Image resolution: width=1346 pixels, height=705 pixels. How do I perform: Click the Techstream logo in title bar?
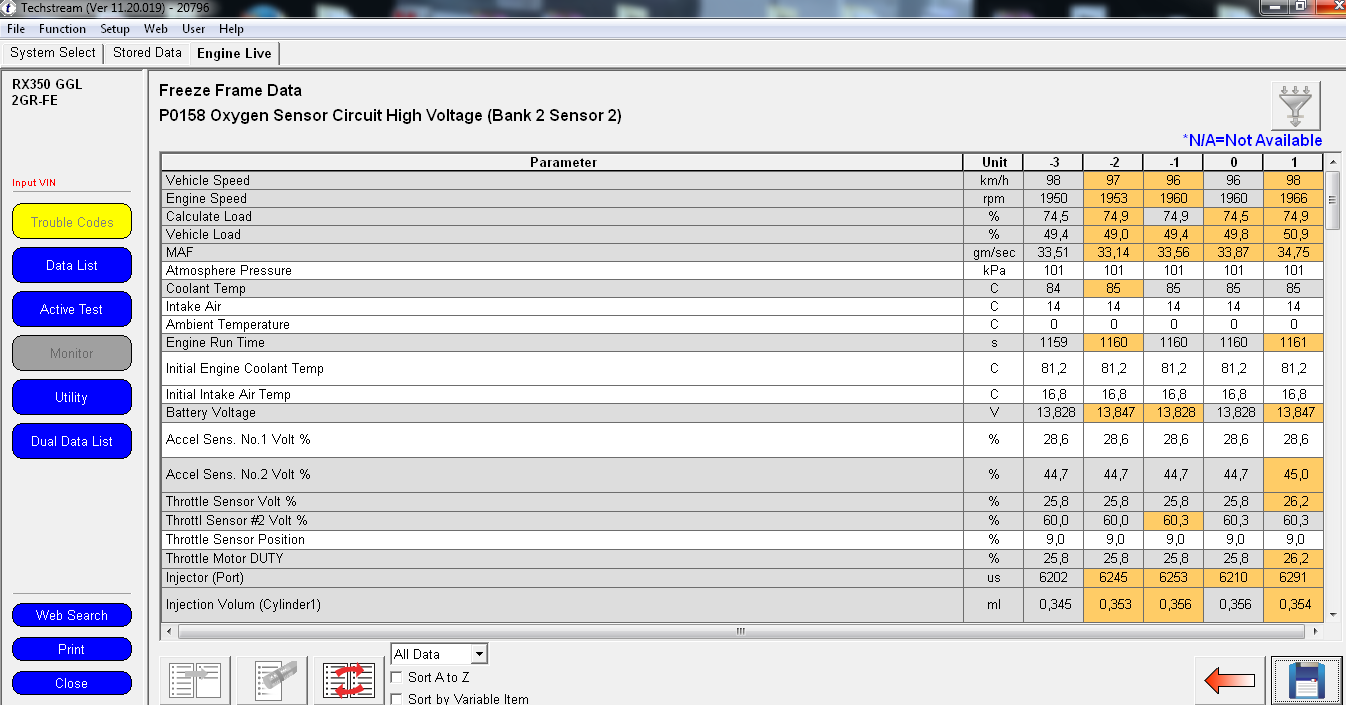[9, 8]
